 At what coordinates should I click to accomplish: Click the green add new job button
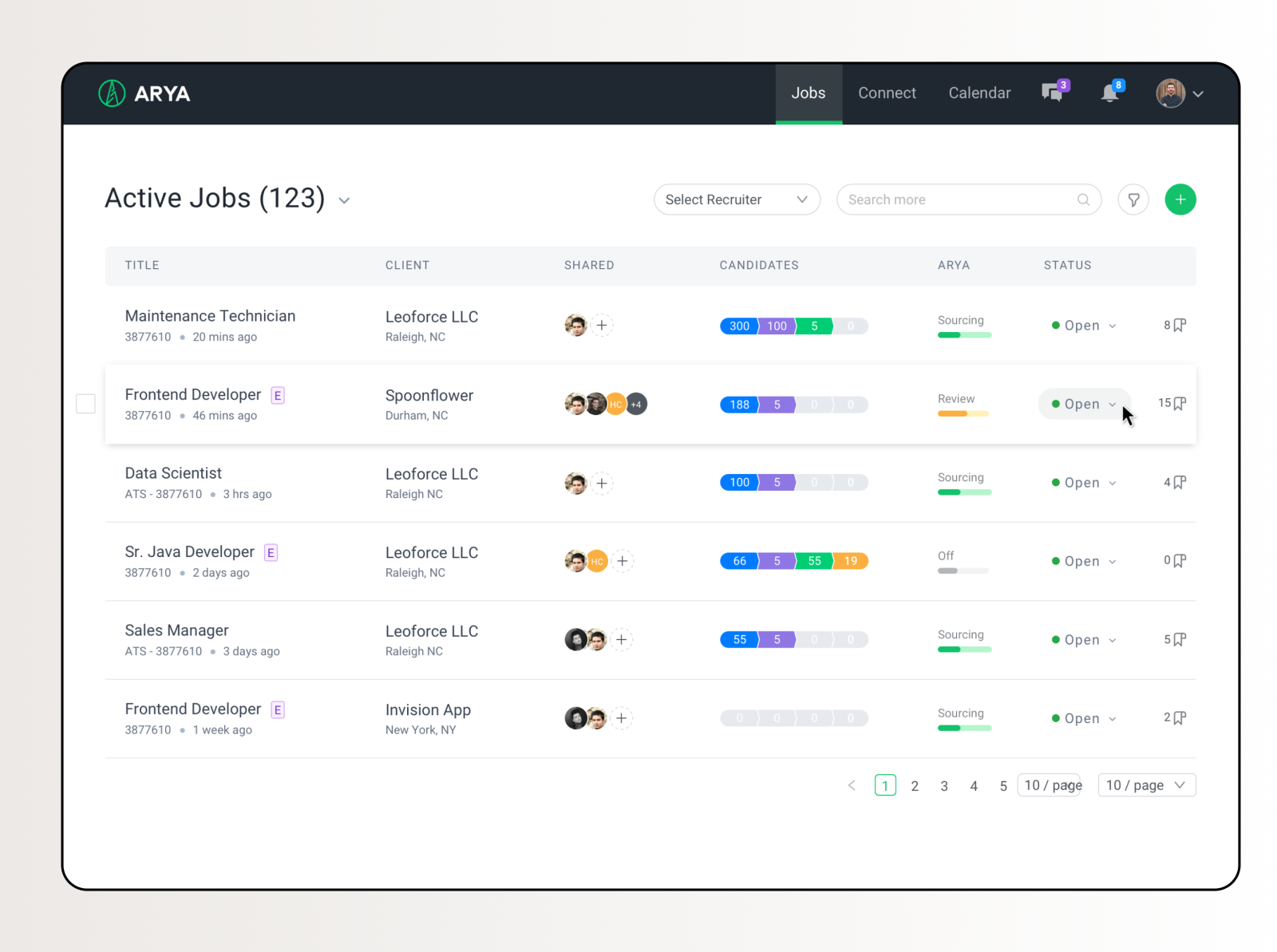[x=1180, y=199]
